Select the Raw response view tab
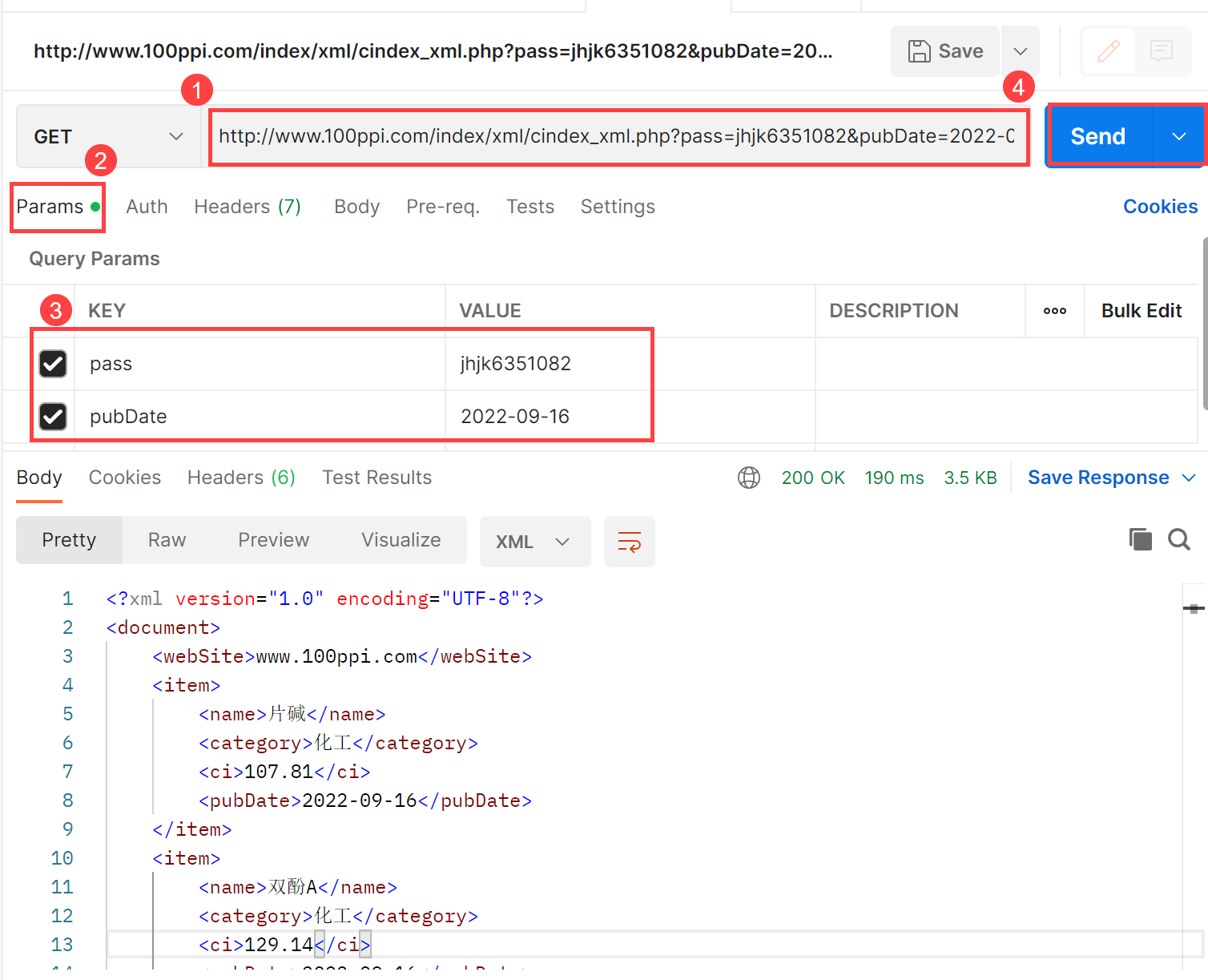Image resolution: width=1208 pixels, height=980 pixels. pyautogui.click(x=167, y=540)
